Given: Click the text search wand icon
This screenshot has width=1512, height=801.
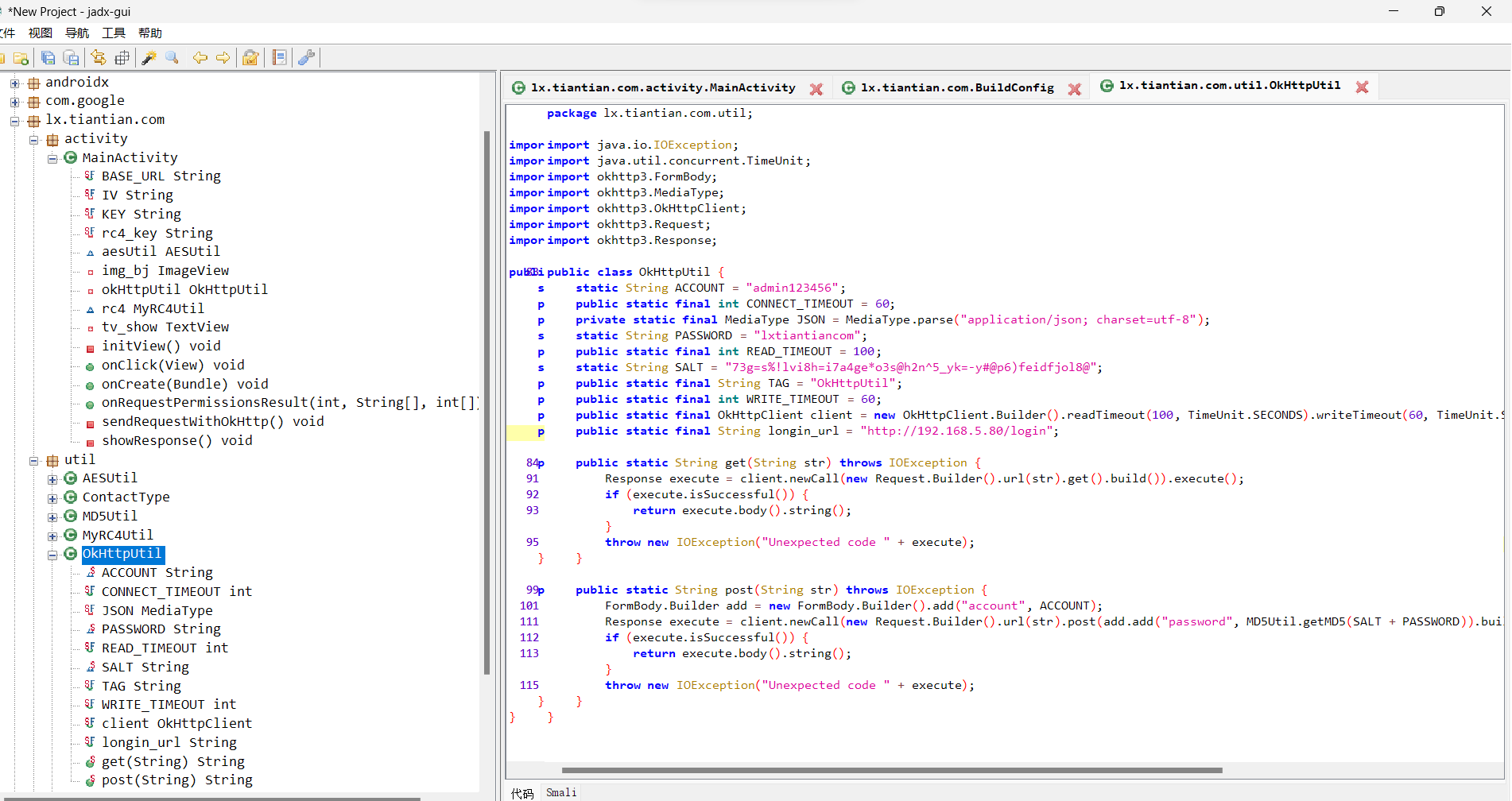Looking at the screenshot, I should [x=149, y=58].
